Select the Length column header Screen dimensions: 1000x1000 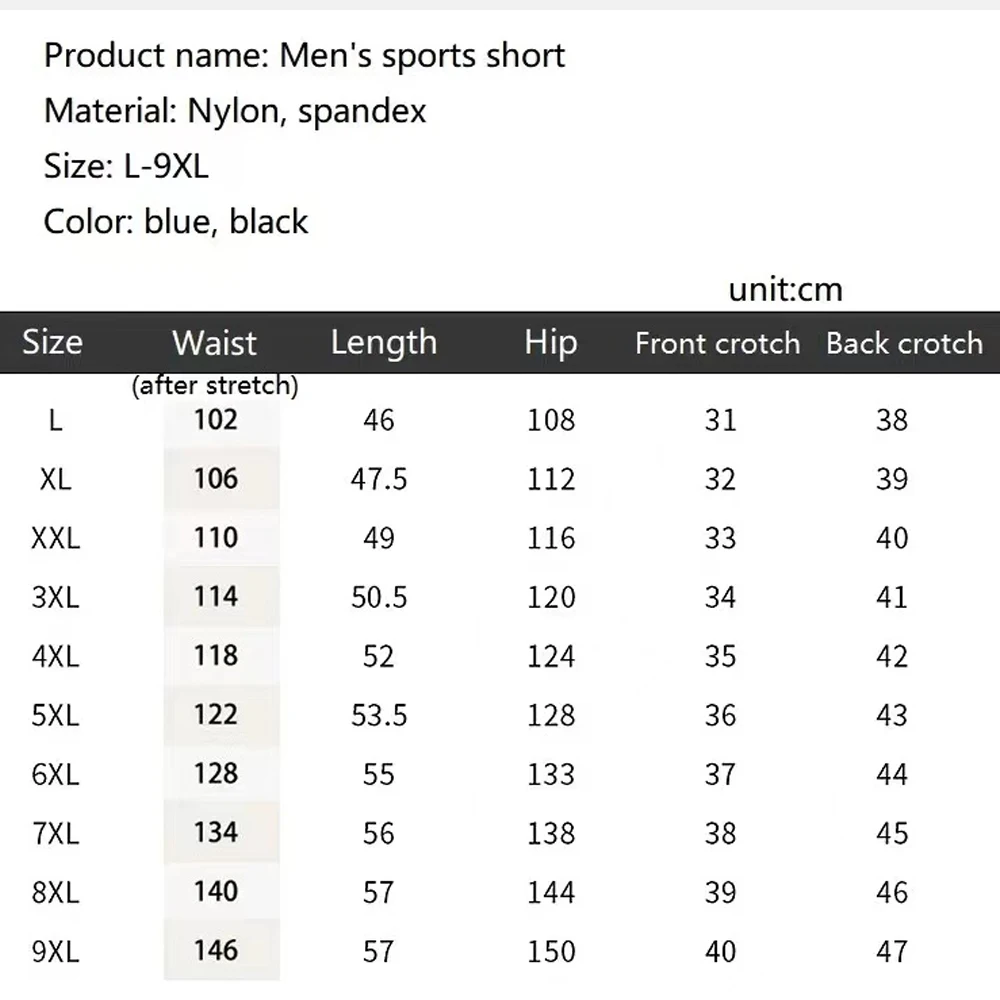click(384, 342)
